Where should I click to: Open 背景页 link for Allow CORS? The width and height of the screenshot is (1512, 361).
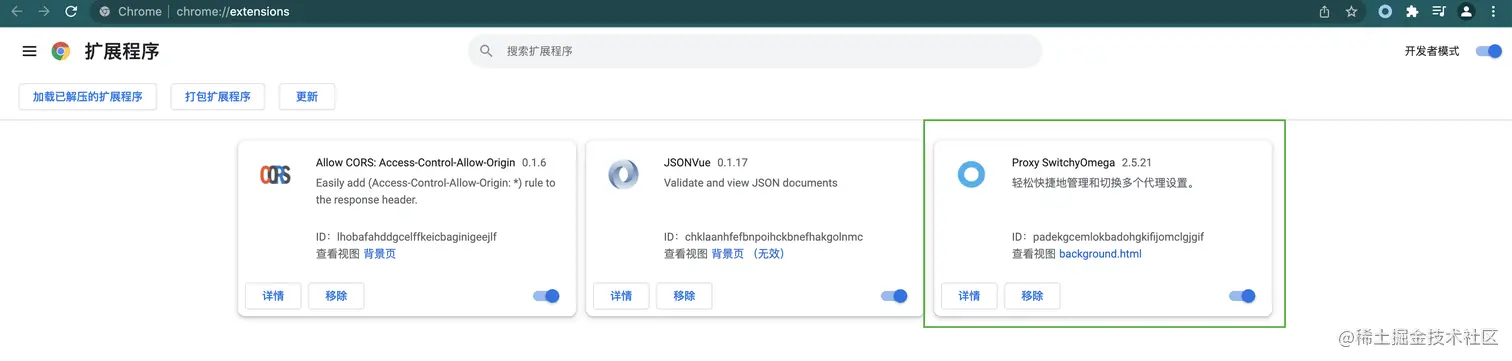380,254
